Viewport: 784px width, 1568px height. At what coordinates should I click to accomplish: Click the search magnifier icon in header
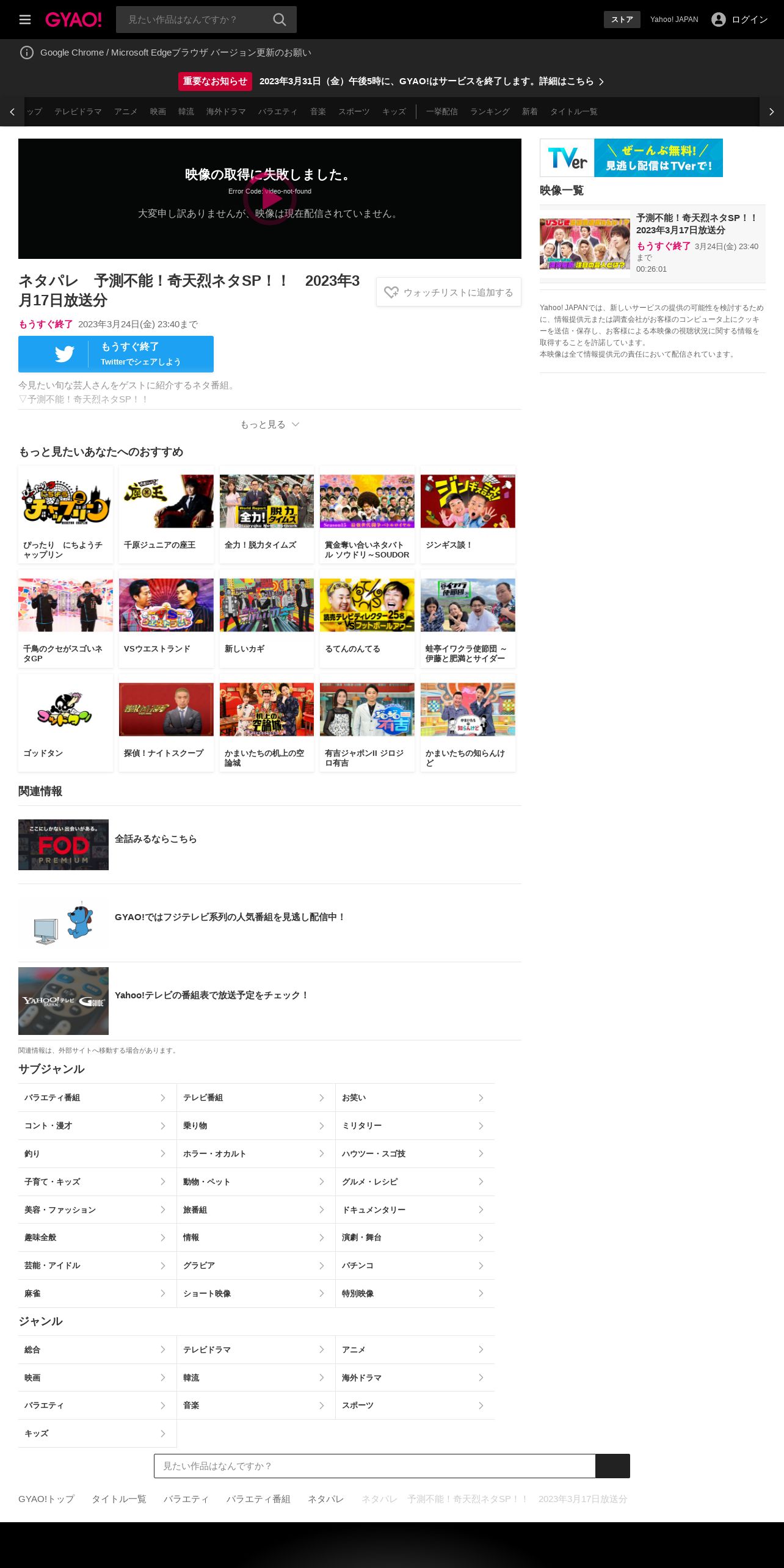click(x=279, y=20)
